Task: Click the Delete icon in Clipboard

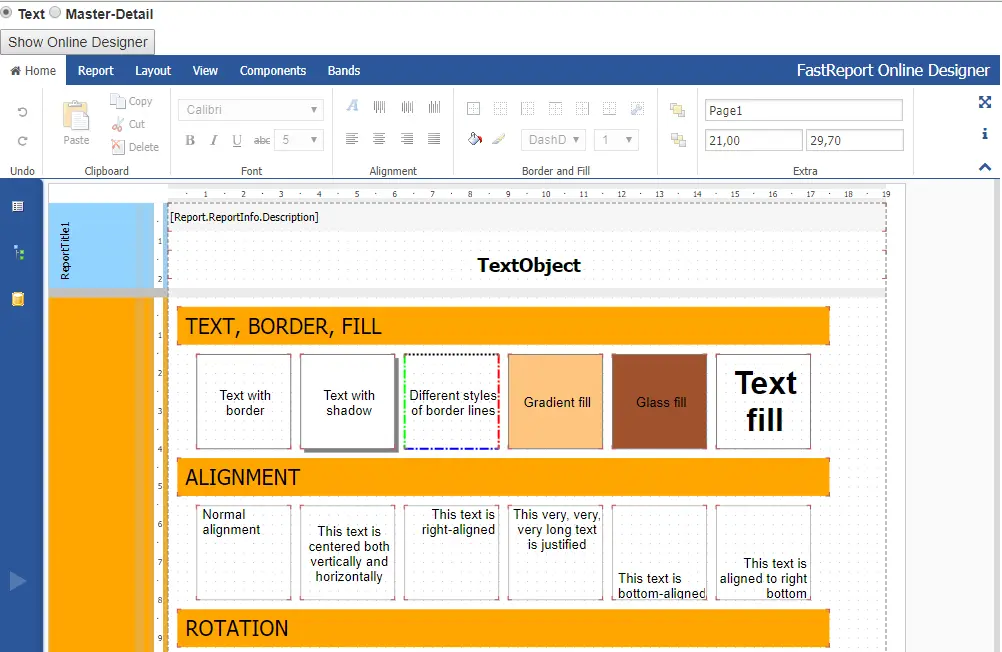Action: pyautogui.click(x=118, y=147)
